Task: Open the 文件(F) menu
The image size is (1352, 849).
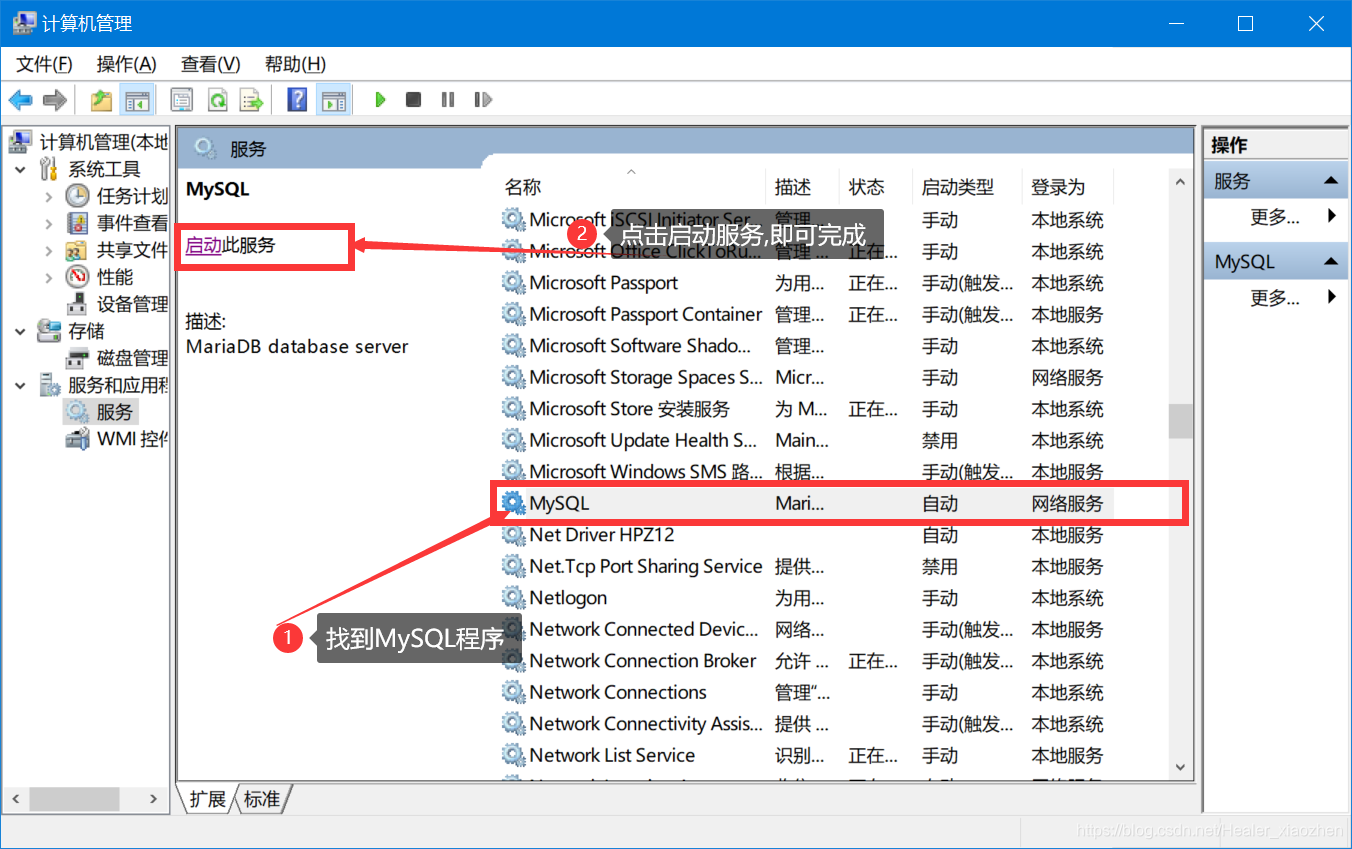Action: click(x=44, y=64)
